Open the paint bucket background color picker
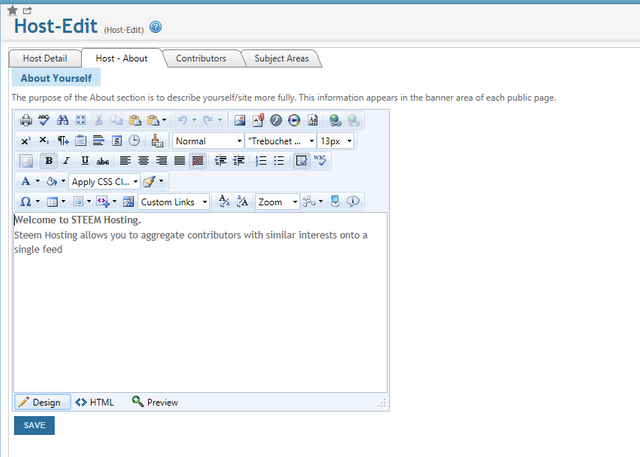 pyautogui.click(x=51, y=181)
